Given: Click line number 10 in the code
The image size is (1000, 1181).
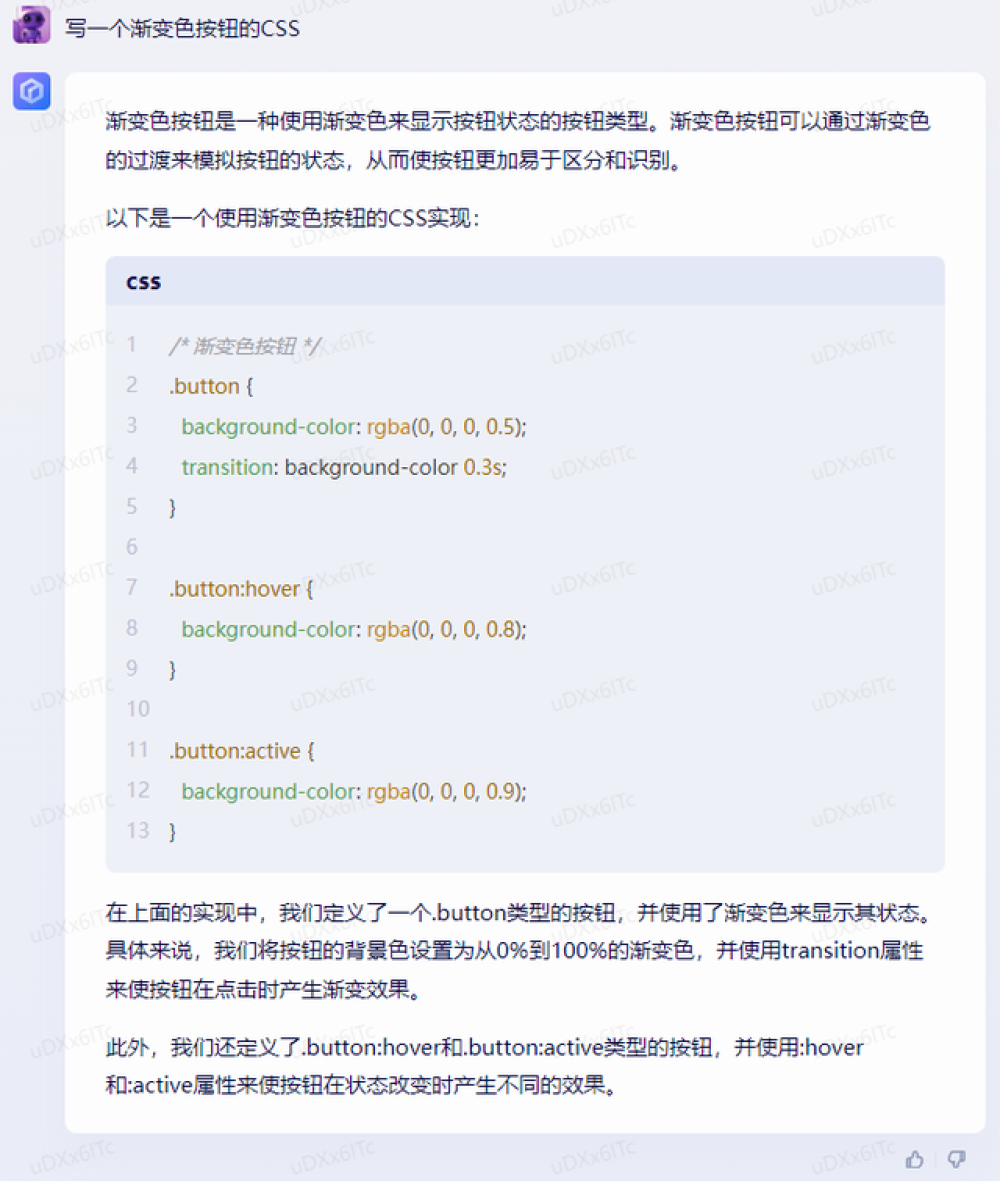Looking at the screenshot, I should coord(138,709).
